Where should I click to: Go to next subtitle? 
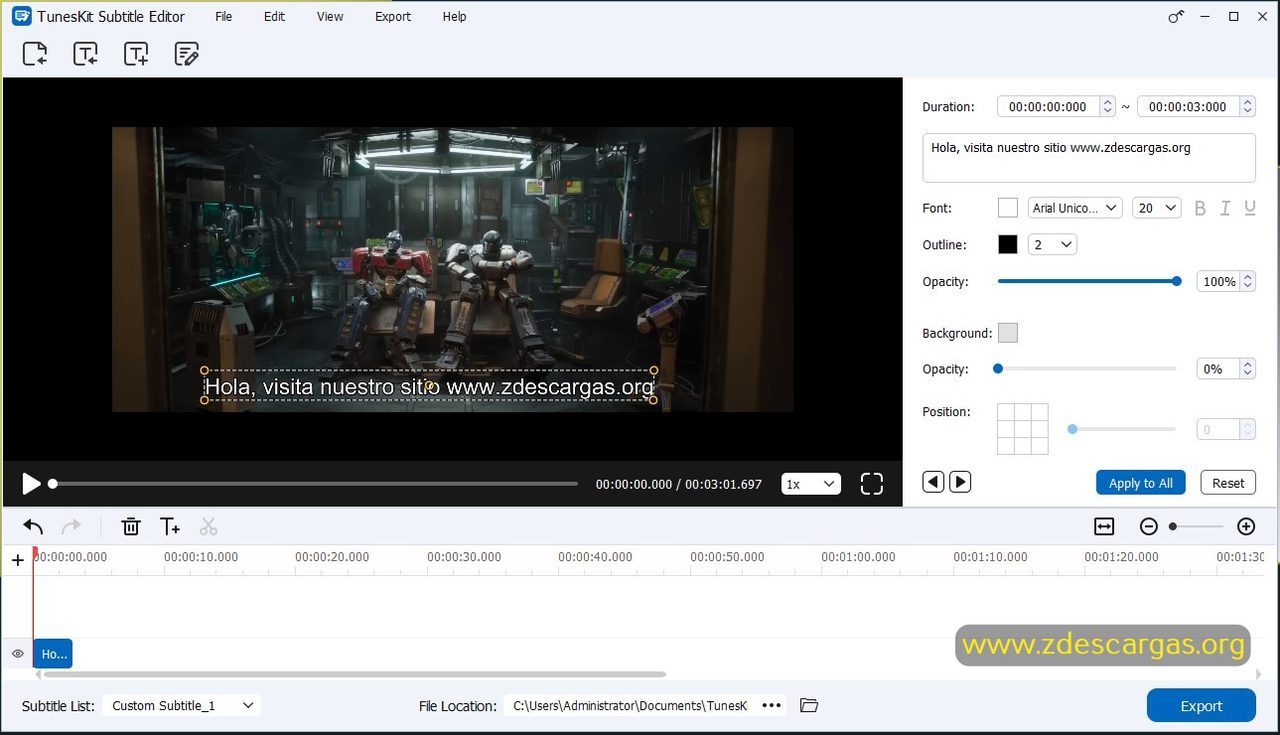(x=960, y=482)
